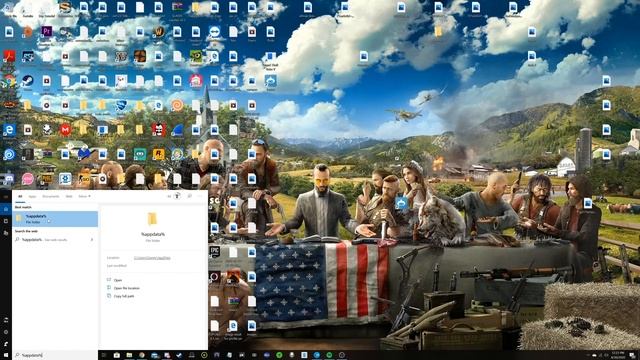Open the Recycle Bin on the desktop

click(x=9, y=7)
